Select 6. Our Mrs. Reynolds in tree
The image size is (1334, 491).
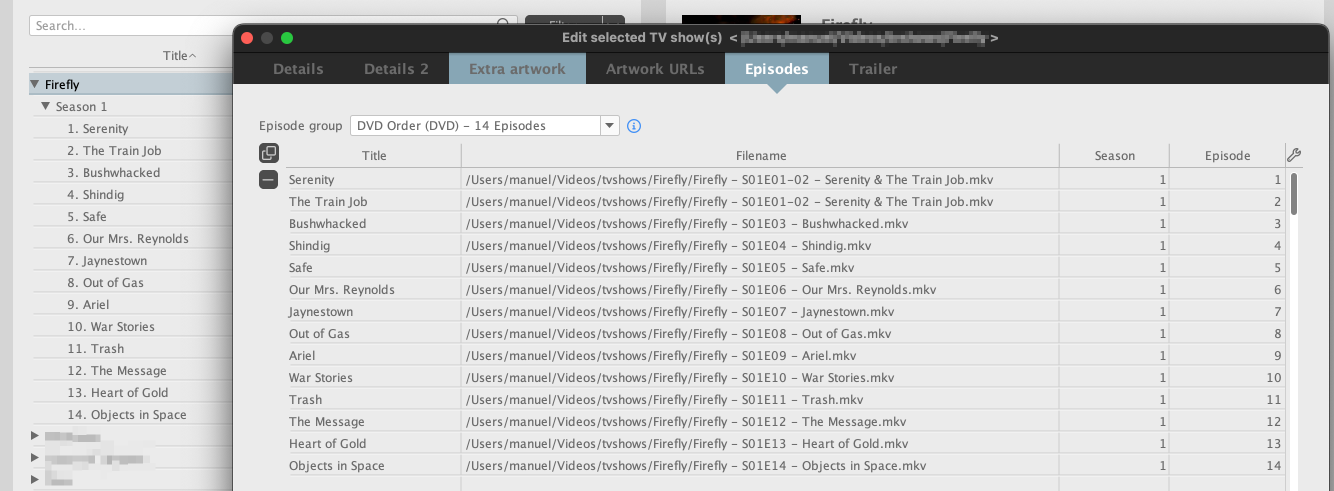coord(128,239)
